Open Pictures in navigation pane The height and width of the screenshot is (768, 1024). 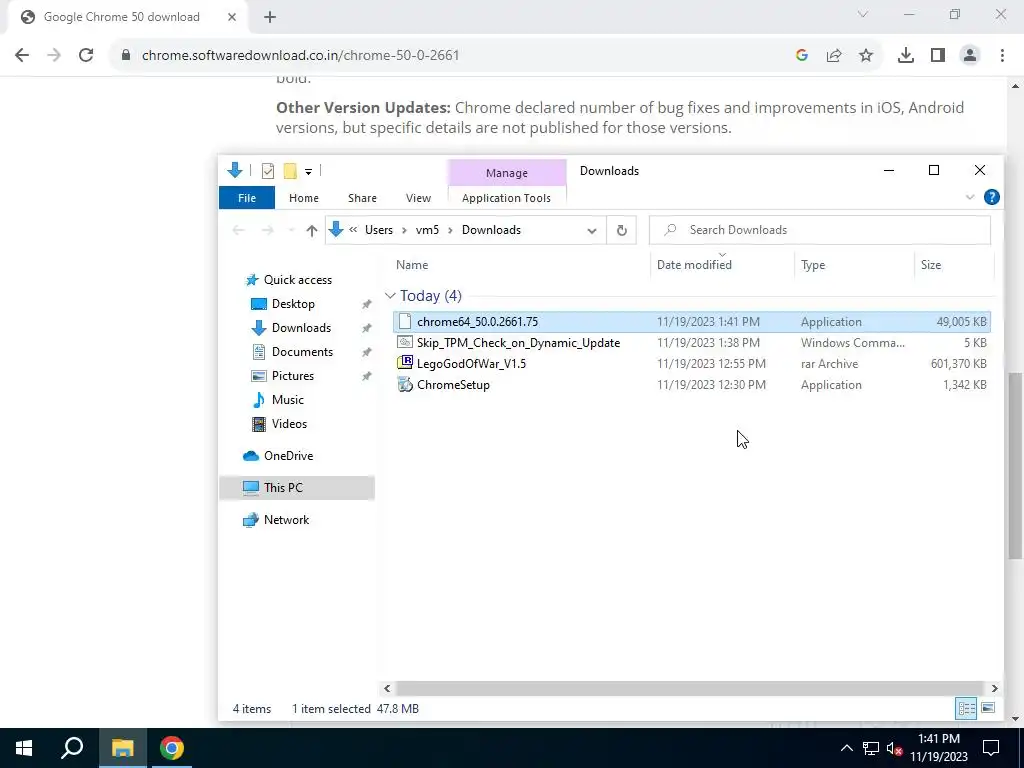[293, 376]
